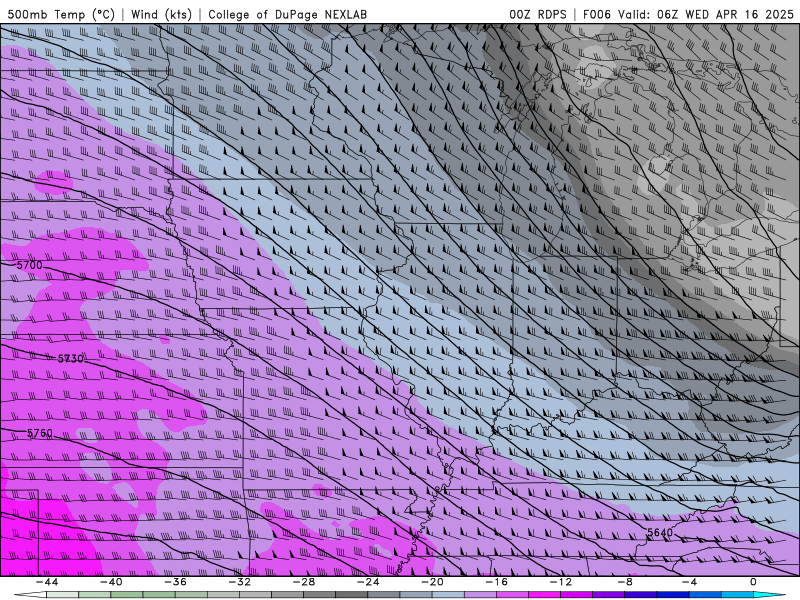The height and width of the screenshot is (600, 800).
Task: Click the -16 colorbar tick label
Action: click(496, 582)
